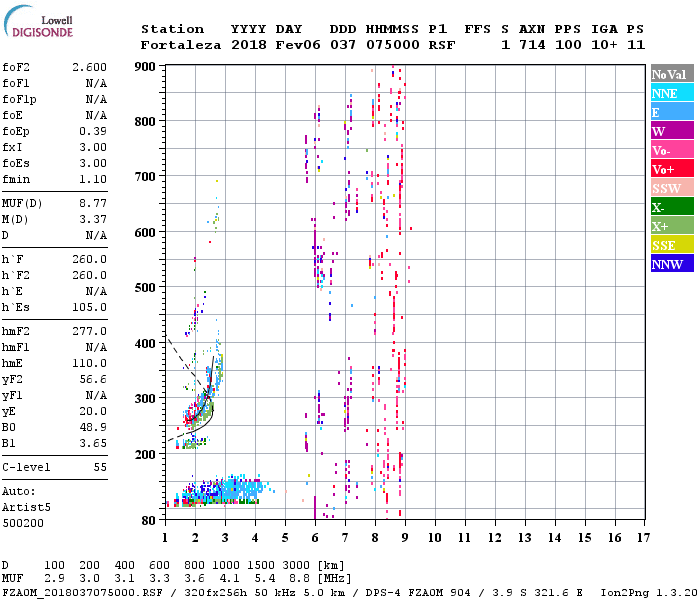Click the Ion2Png 1.3.20 version label
Screen dimensions: 700x600
pyautogui.click(x=649, y=592)
